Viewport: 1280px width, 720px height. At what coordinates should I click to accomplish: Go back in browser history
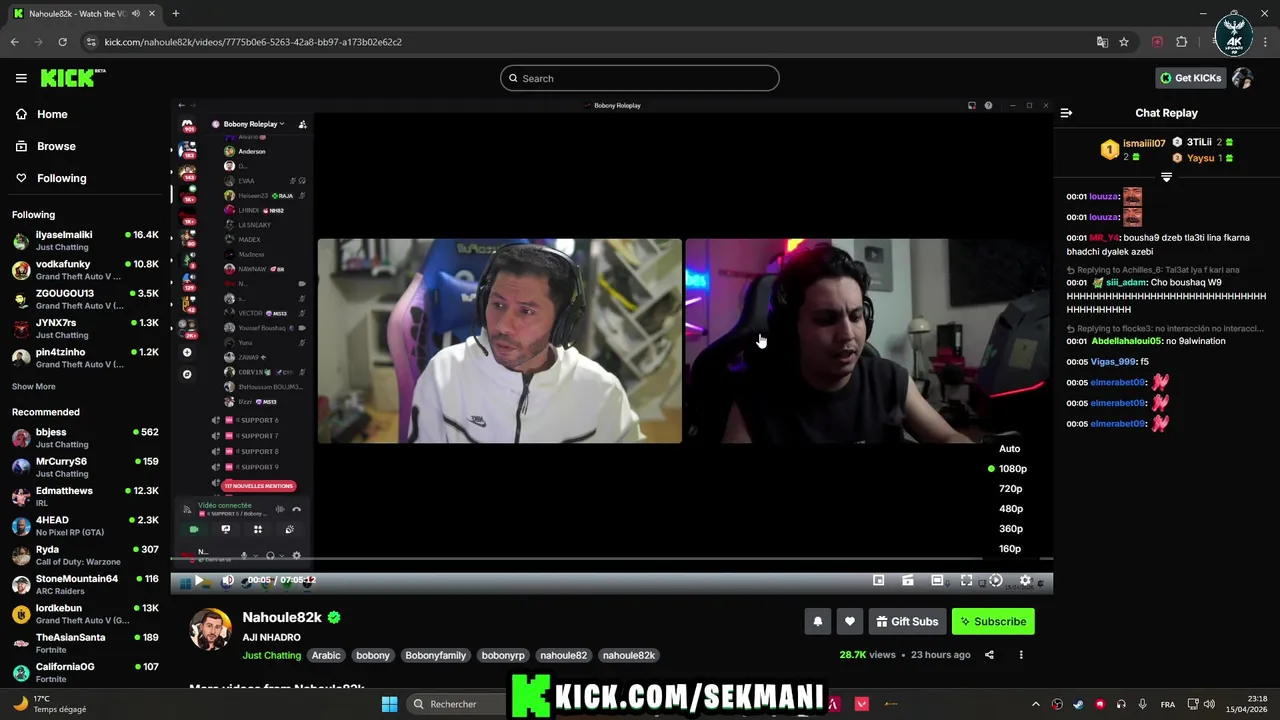tap(14, 42)
